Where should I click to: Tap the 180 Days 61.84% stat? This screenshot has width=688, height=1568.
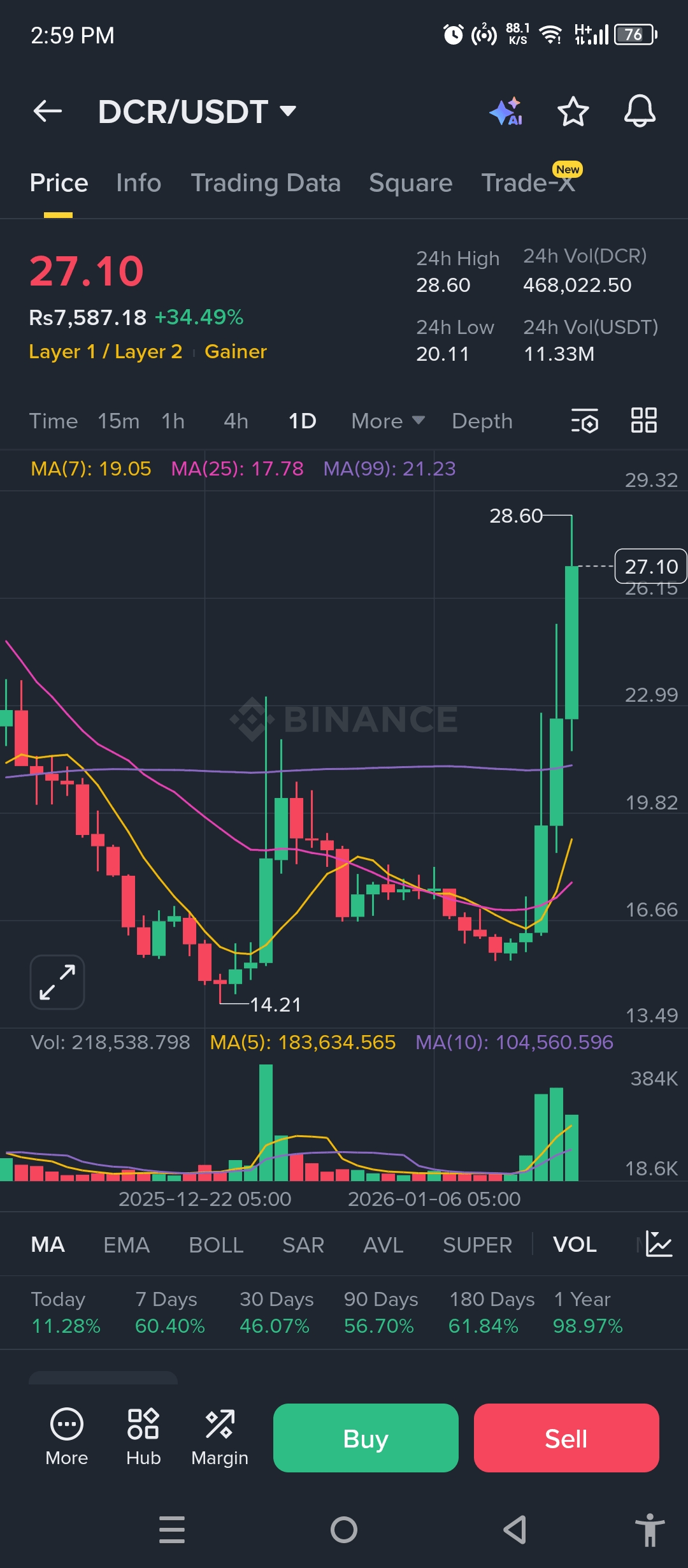tap(491, 1312)
